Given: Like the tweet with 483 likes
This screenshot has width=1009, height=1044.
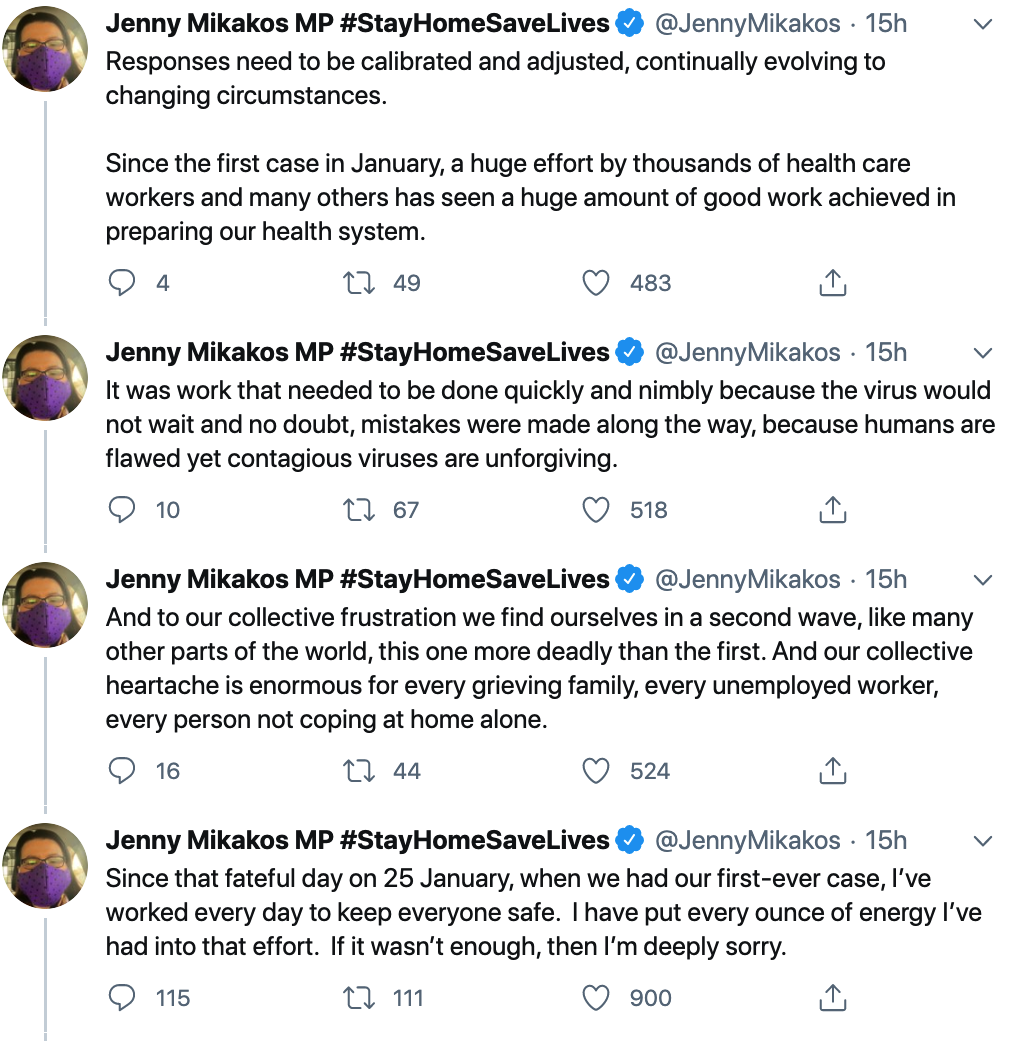Looking at the screenshot, I should click(x=596, y=284).
